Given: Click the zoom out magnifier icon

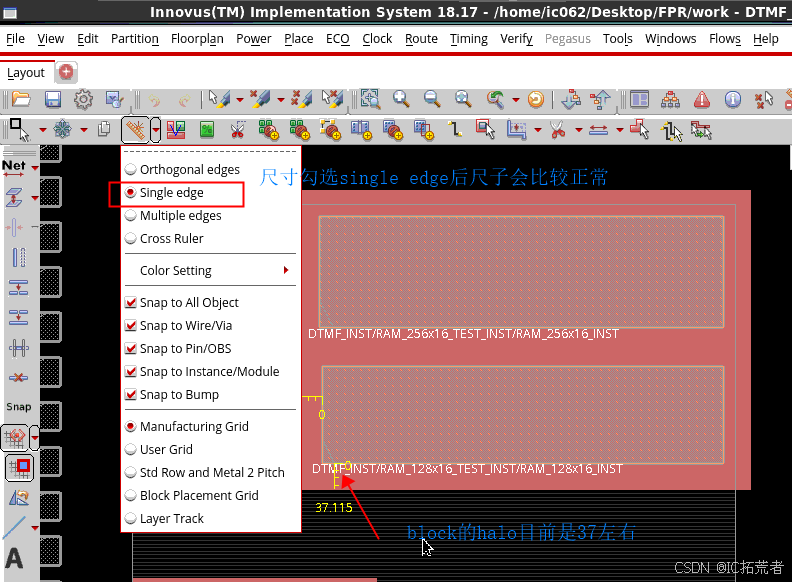Looking at the screenshot, I should tap(432, 99).
